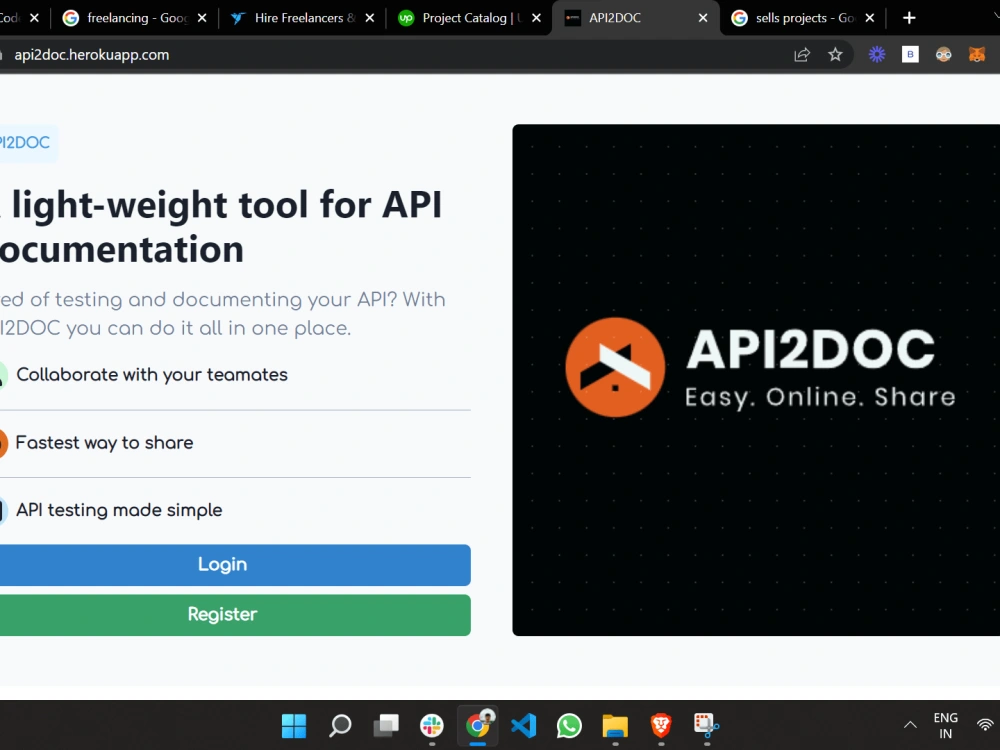Close the freelancing Google tab
This screenshot has height=750, width=1000.
(x=202, y=18)
